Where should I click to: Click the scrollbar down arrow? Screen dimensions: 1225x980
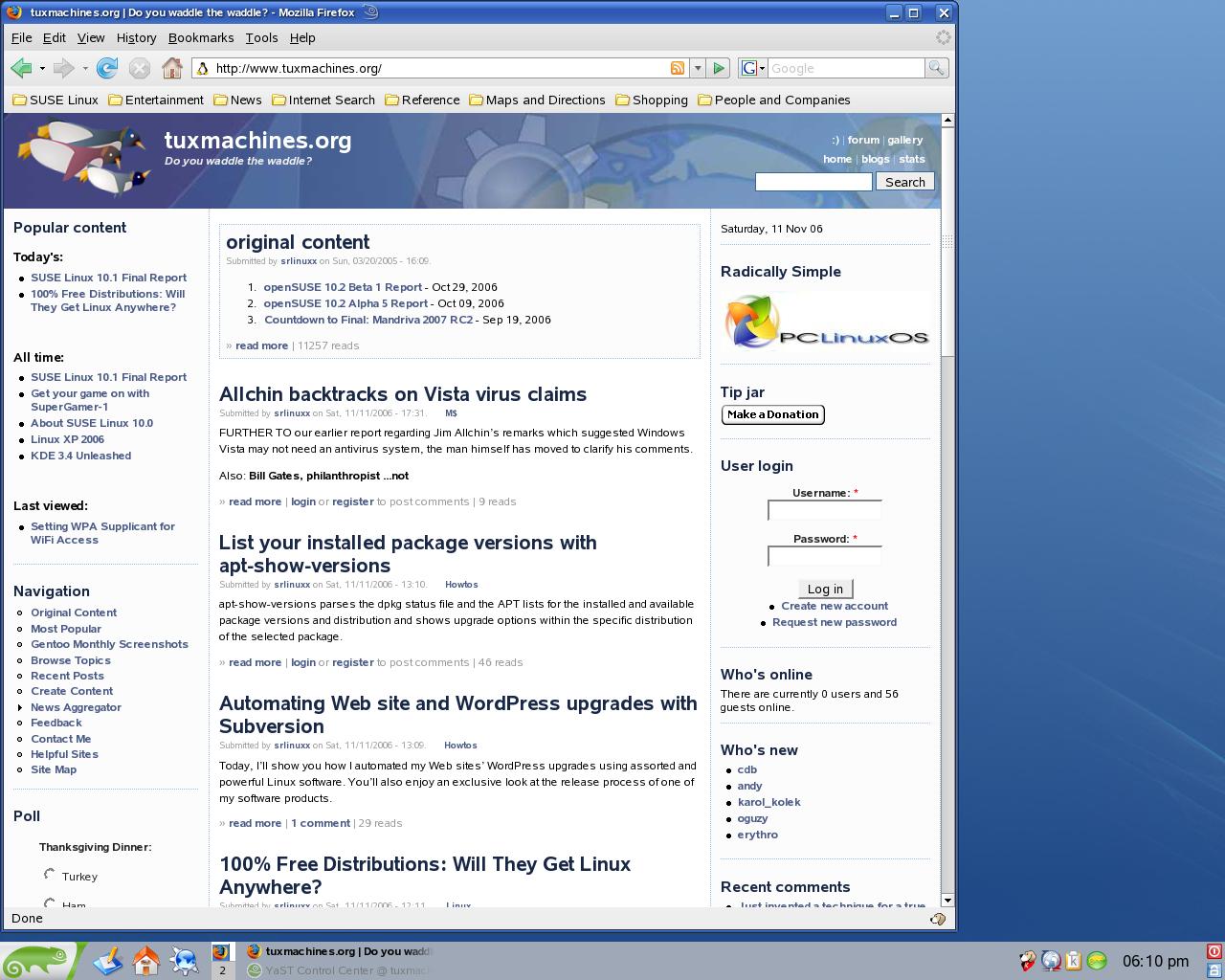(947, 900)
